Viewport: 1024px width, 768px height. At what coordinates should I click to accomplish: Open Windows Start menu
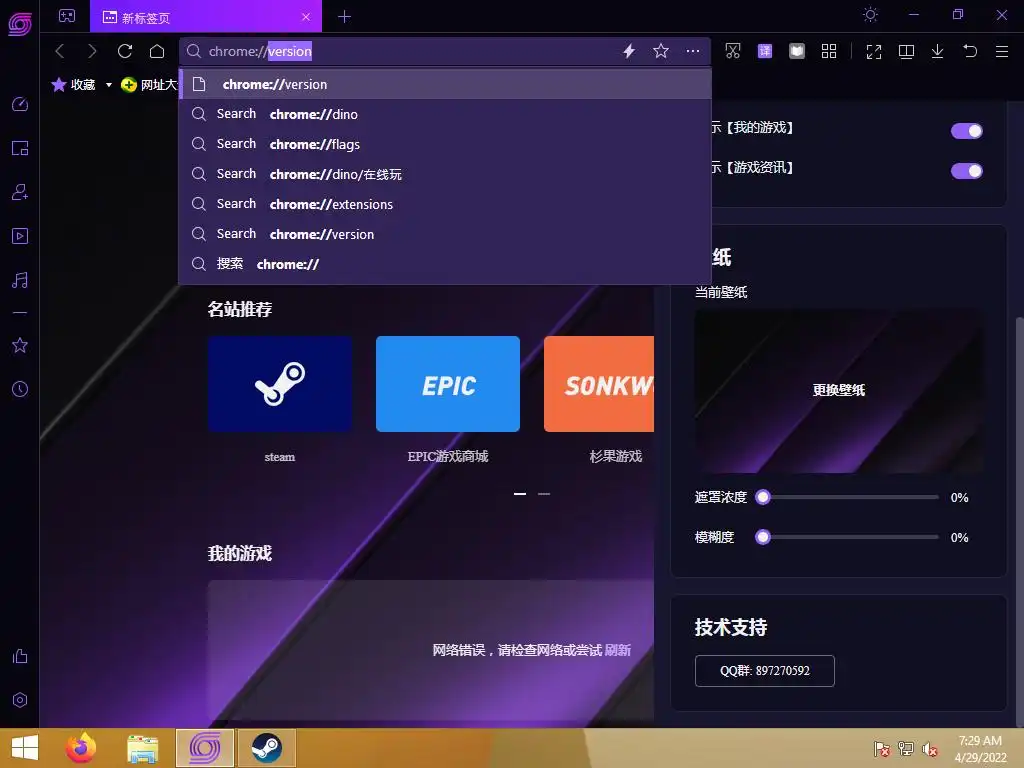(25, 748)
